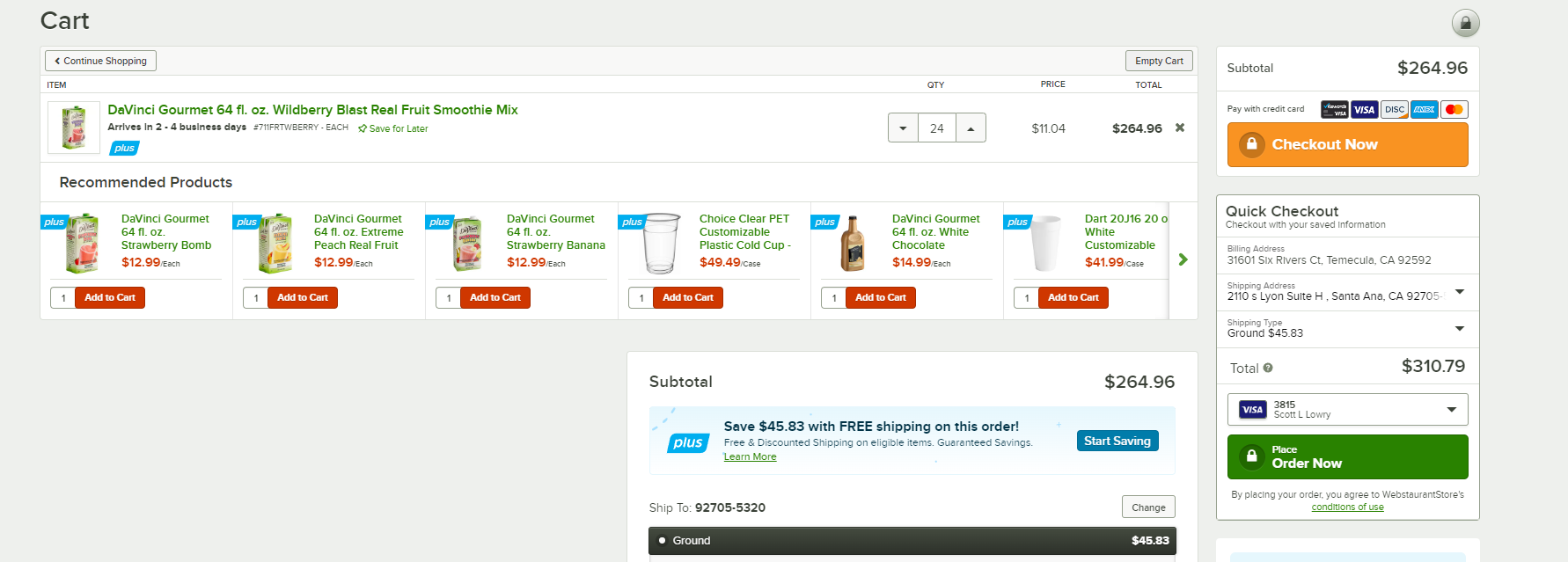Image resolution: width=1568 pixels, height=562 pixels.
Task: Open DaVinci Gourmet Strawberry Bomb product link
Action: (166, 232)
